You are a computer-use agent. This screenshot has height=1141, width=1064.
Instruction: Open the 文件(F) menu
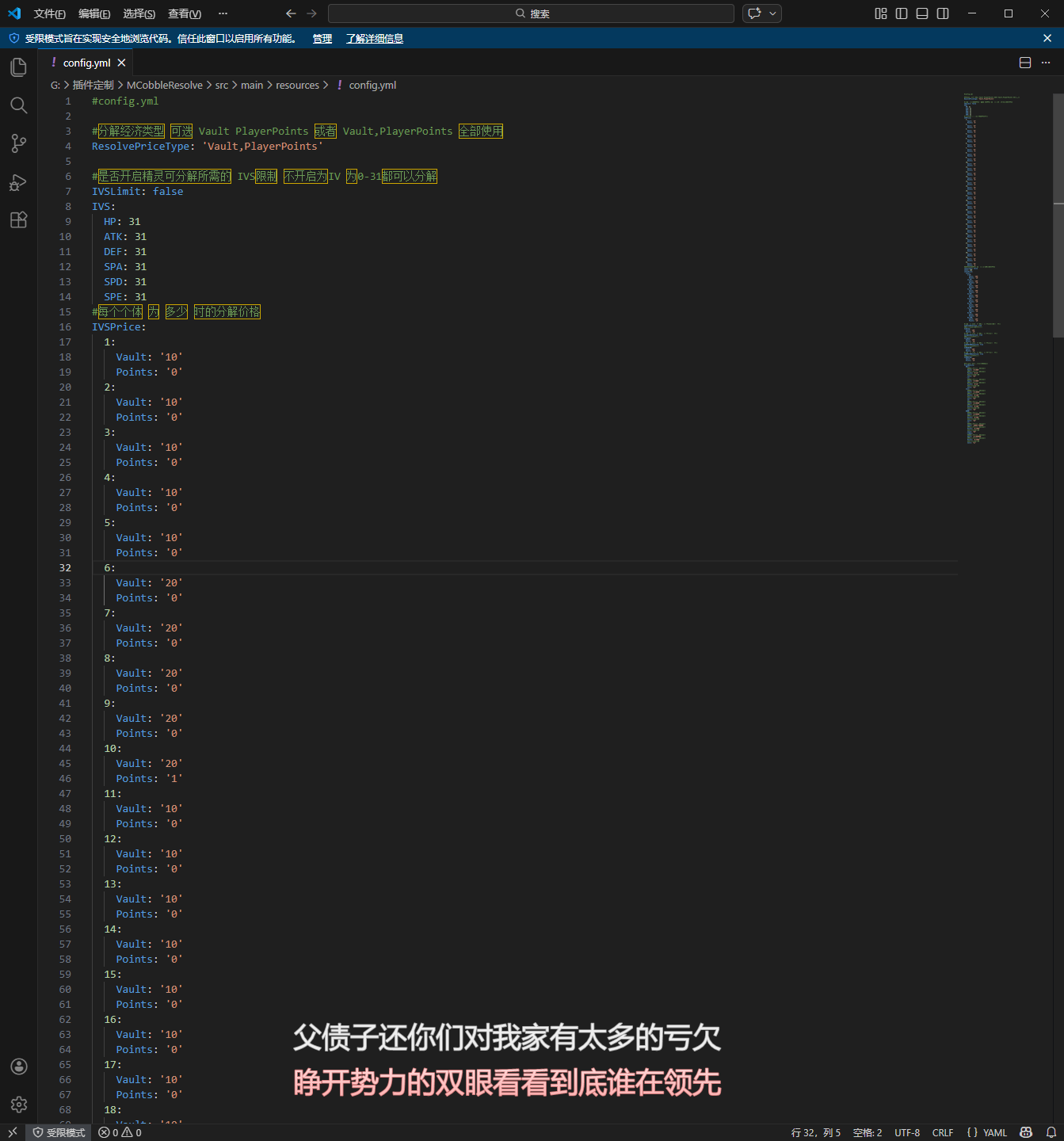click(x=49, y=13)
